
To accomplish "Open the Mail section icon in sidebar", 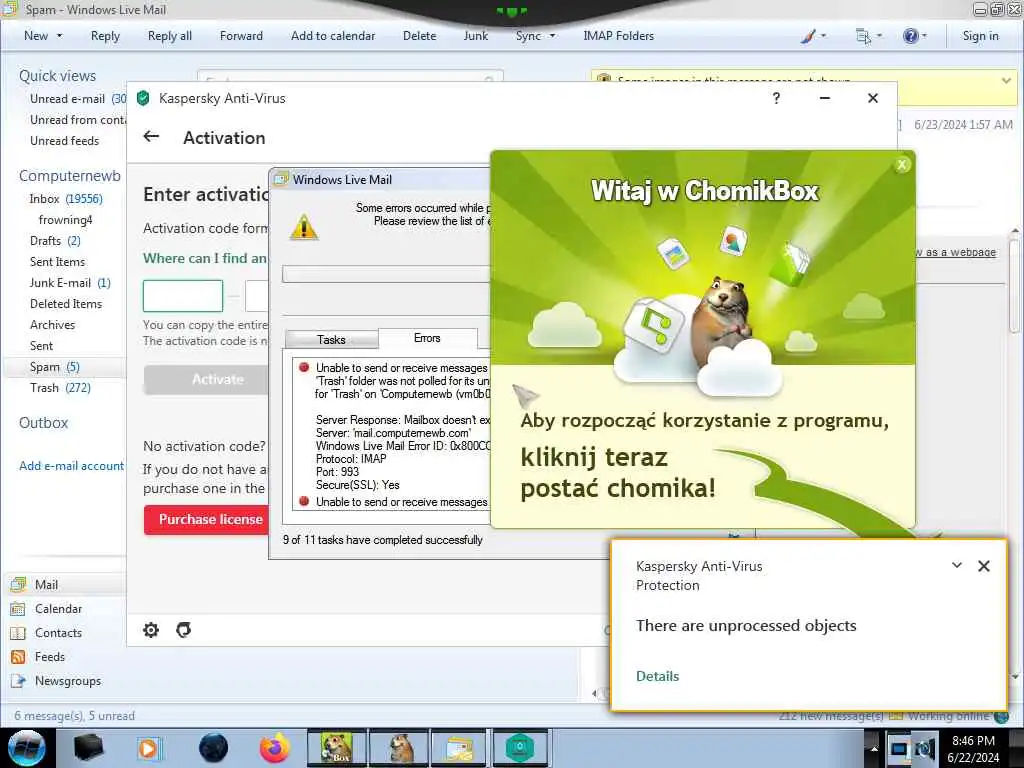I will 18,584.
